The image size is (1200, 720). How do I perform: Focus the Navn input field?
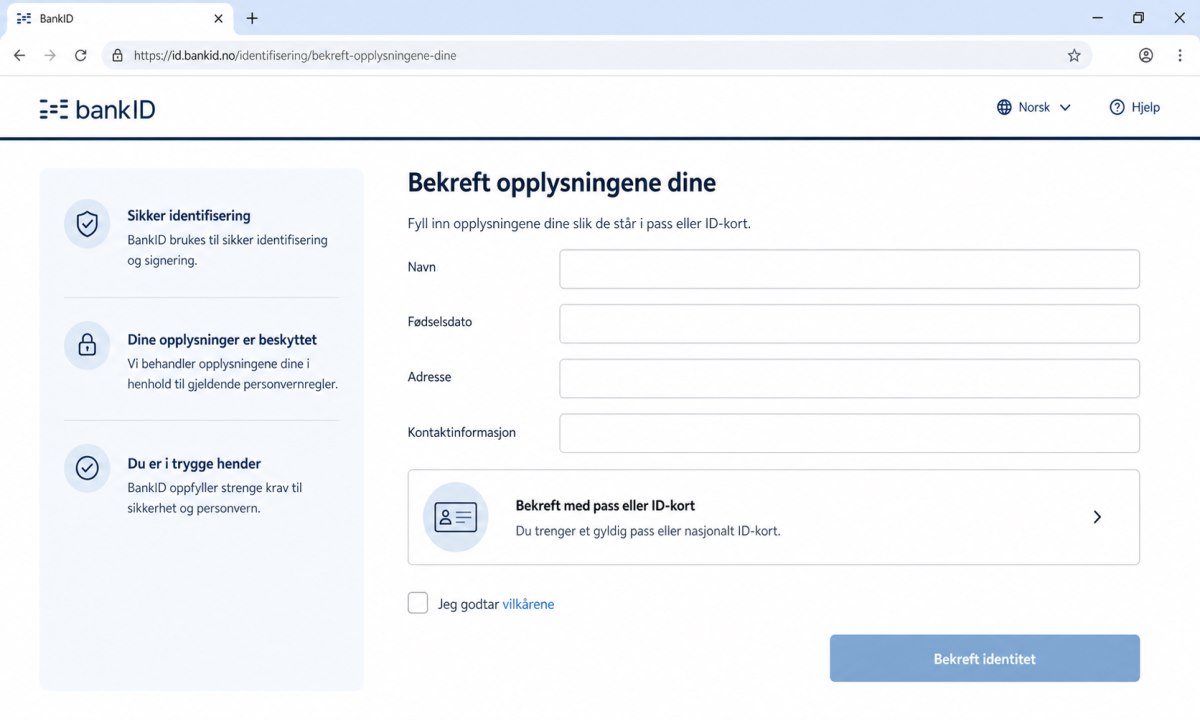(850, 269)
